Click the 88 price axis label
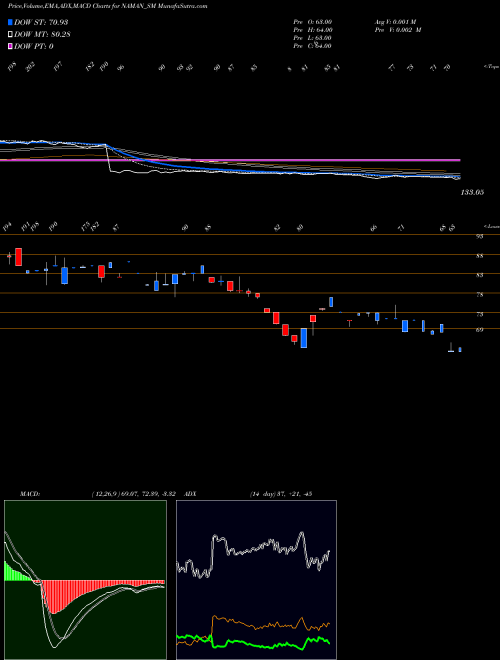 [x=480, y=256]
